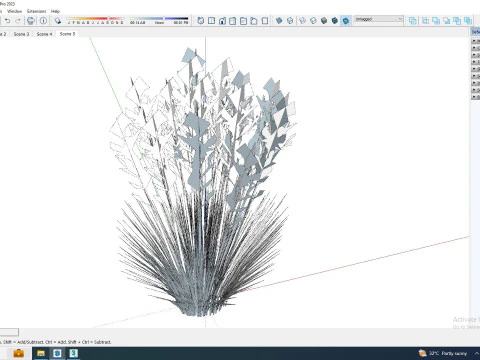Open briefcase app on taskbar
This screenshot has height=360, width=480.
click(x=18, y=353)
